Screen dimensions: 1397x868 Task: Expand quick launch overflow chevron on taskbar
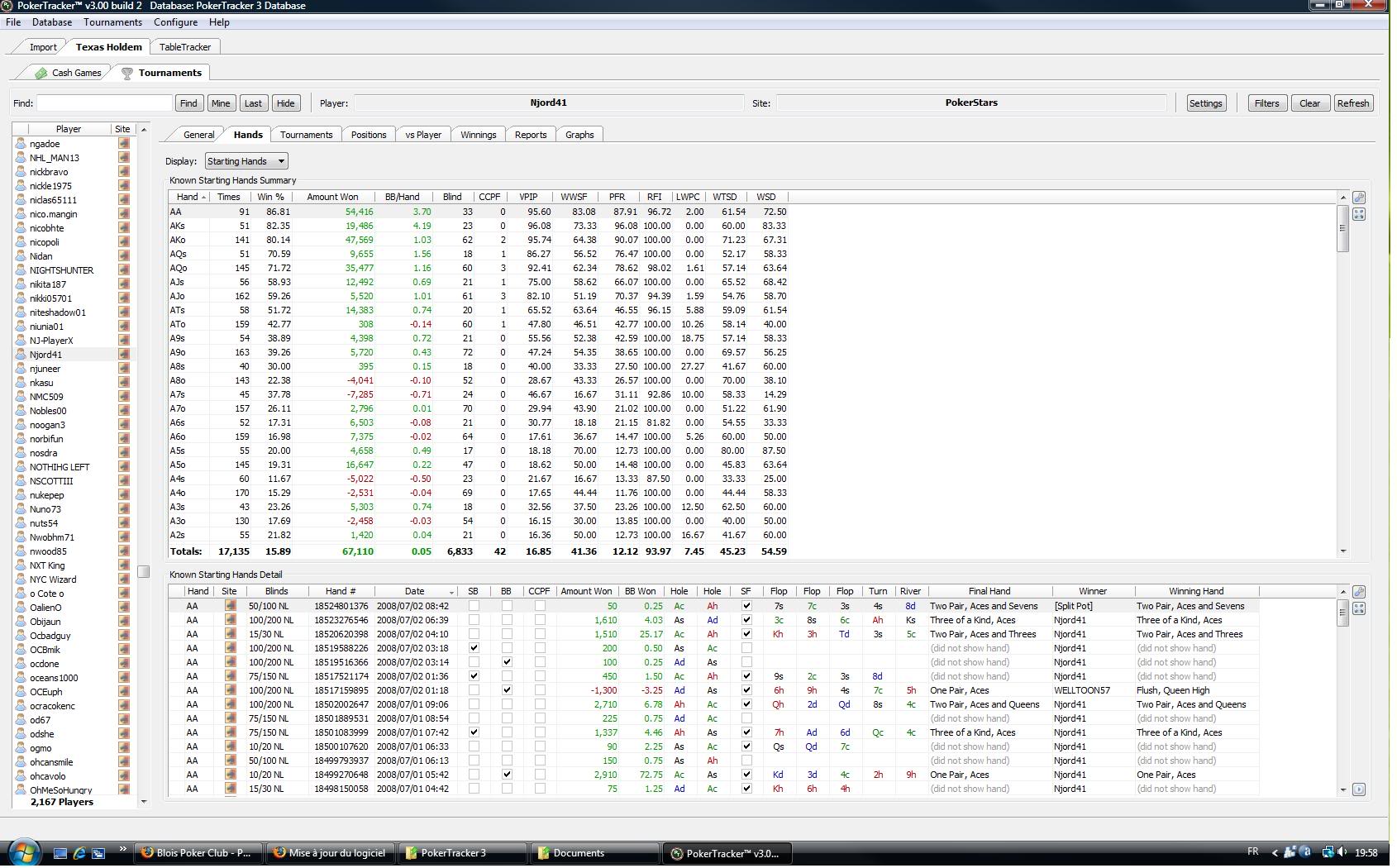[x=122, y=848]
